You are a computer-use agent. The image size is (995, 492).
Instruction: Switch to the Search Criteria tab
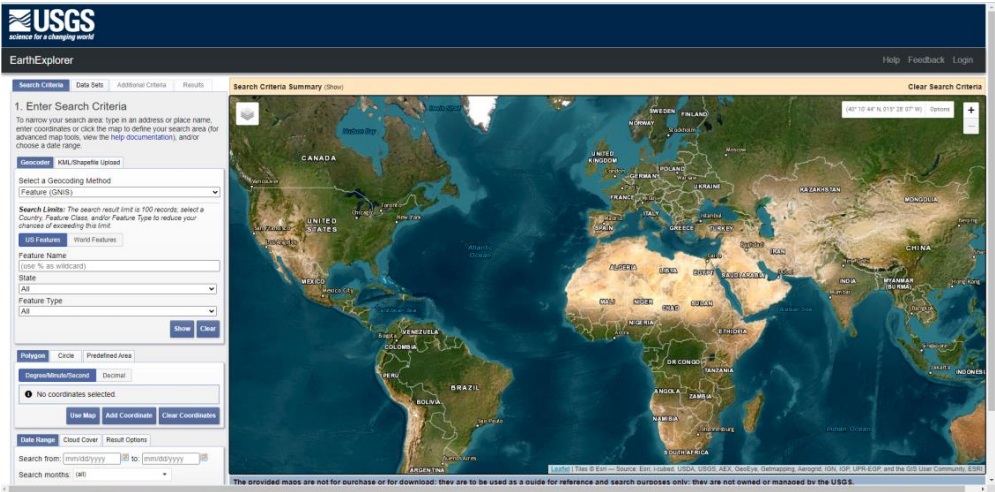coord(41,85)
